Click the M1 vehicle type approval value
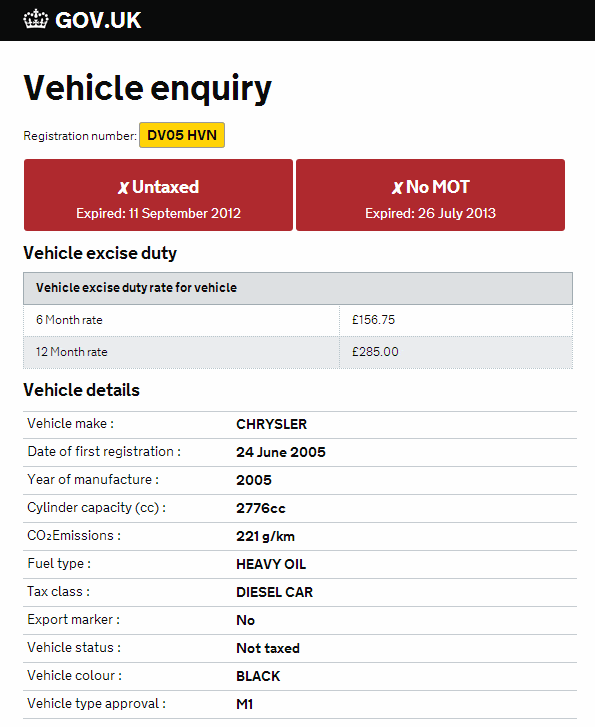This screenshot has height=727, width=595. coord(244,704)
